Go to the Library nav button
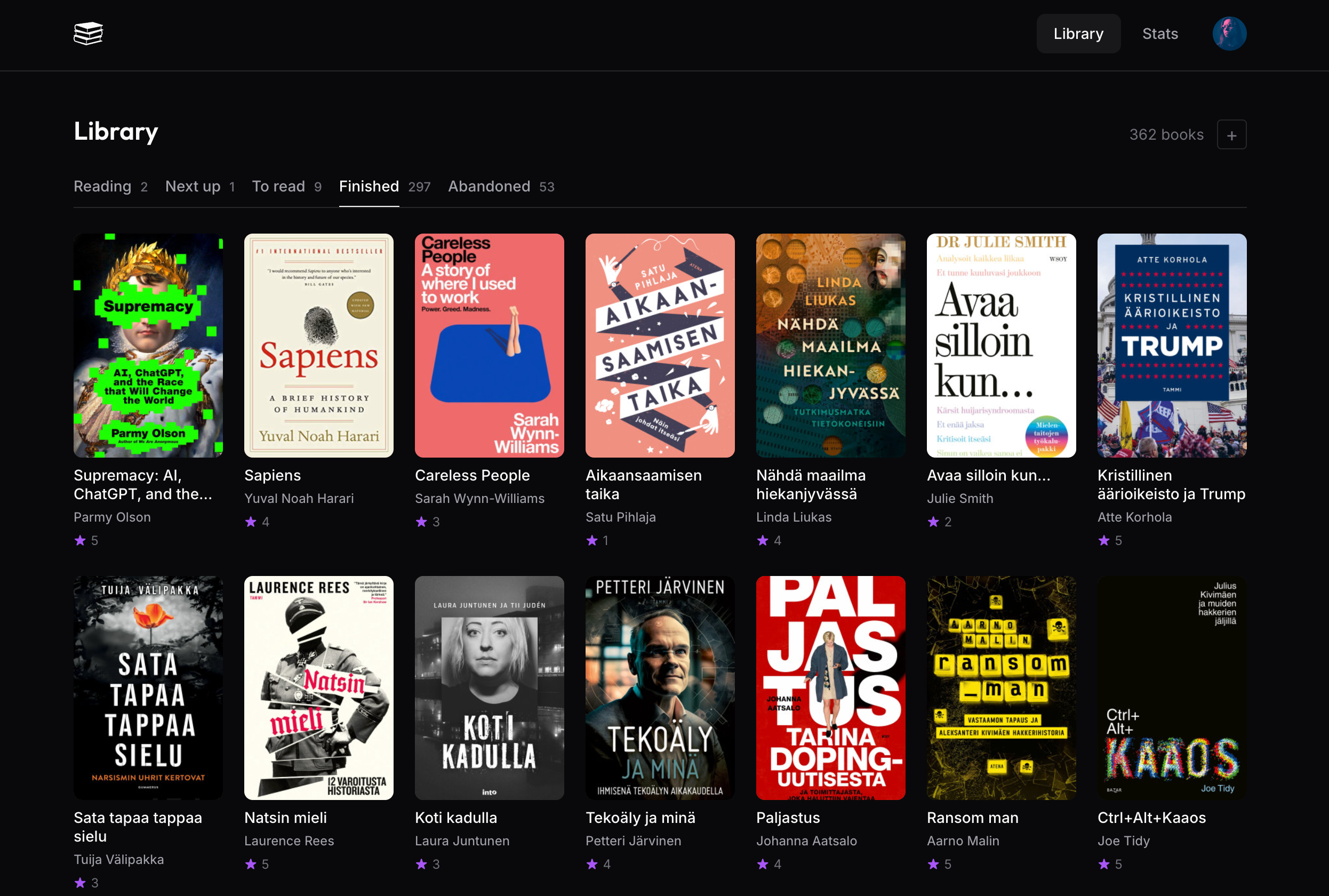This screenshot has width=1329, height=896. [1078, 34]
